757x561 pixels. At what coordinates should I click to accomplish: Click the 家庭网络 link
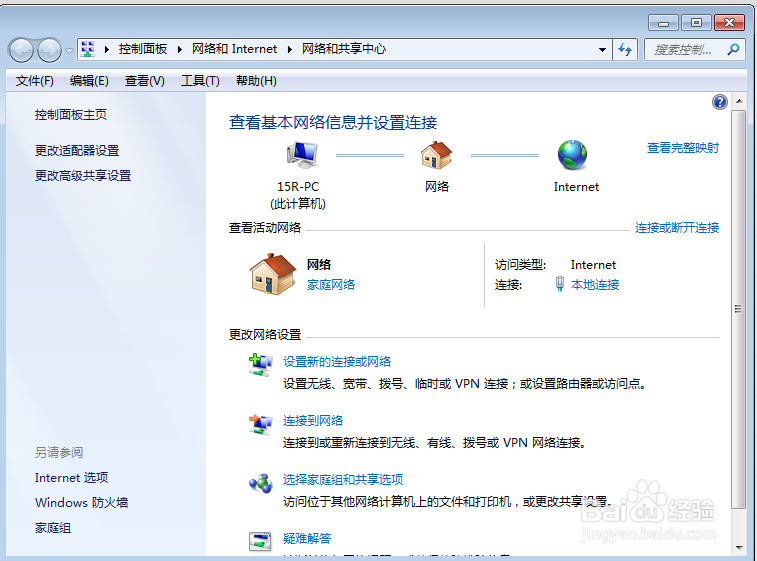pyautogui.click(x=331, y=285)
